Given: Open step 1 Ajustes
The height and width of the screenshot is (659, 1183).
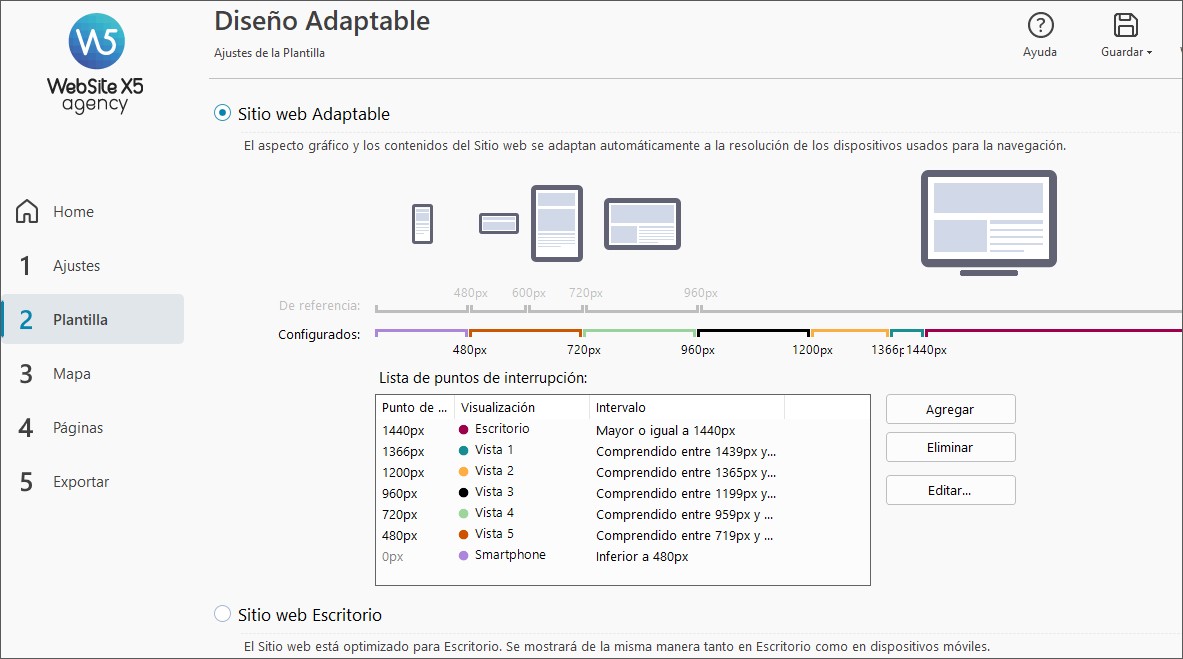Looking at the screenshot, I should coord(76,266).
